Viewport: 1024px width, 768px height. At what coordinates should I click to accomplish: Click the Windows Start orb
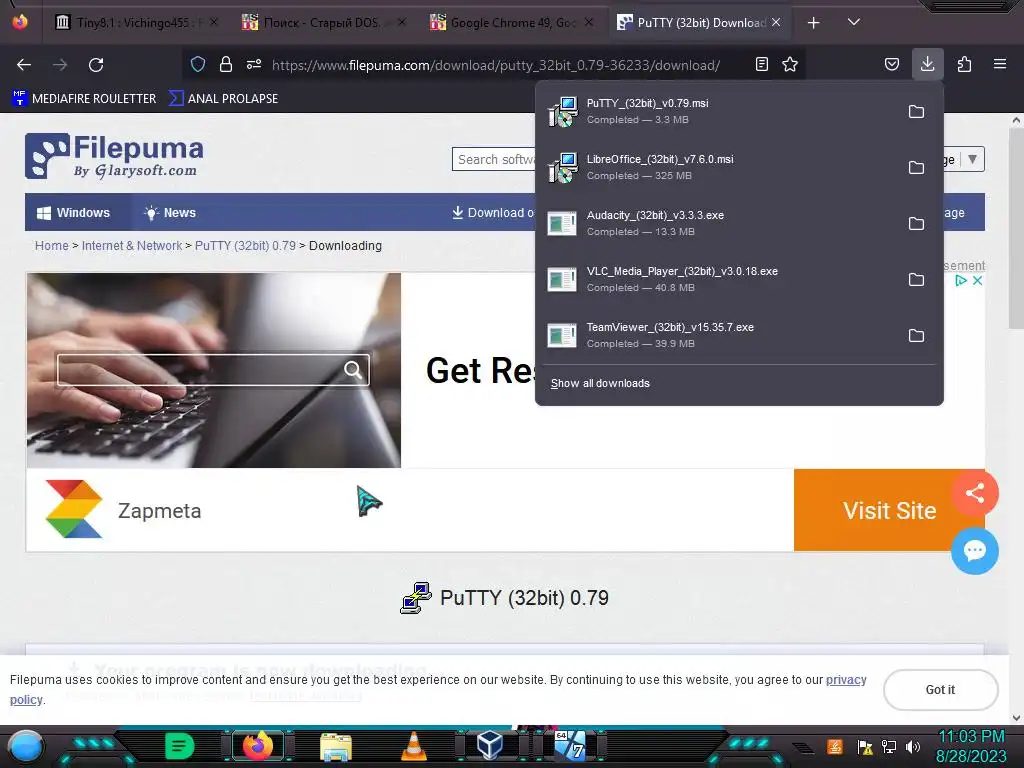coord(25,747)
